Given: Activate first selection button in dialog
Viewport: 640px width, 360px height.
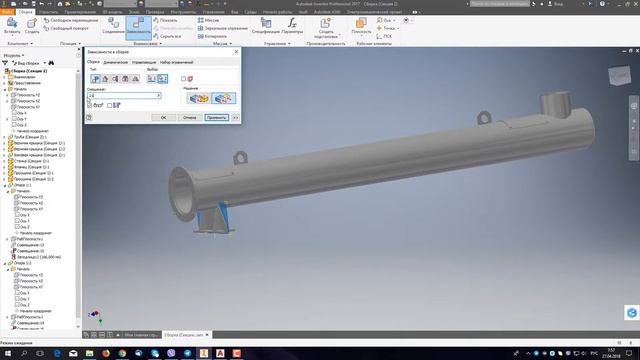Looking at the screenshot, I should click(152, 79).
